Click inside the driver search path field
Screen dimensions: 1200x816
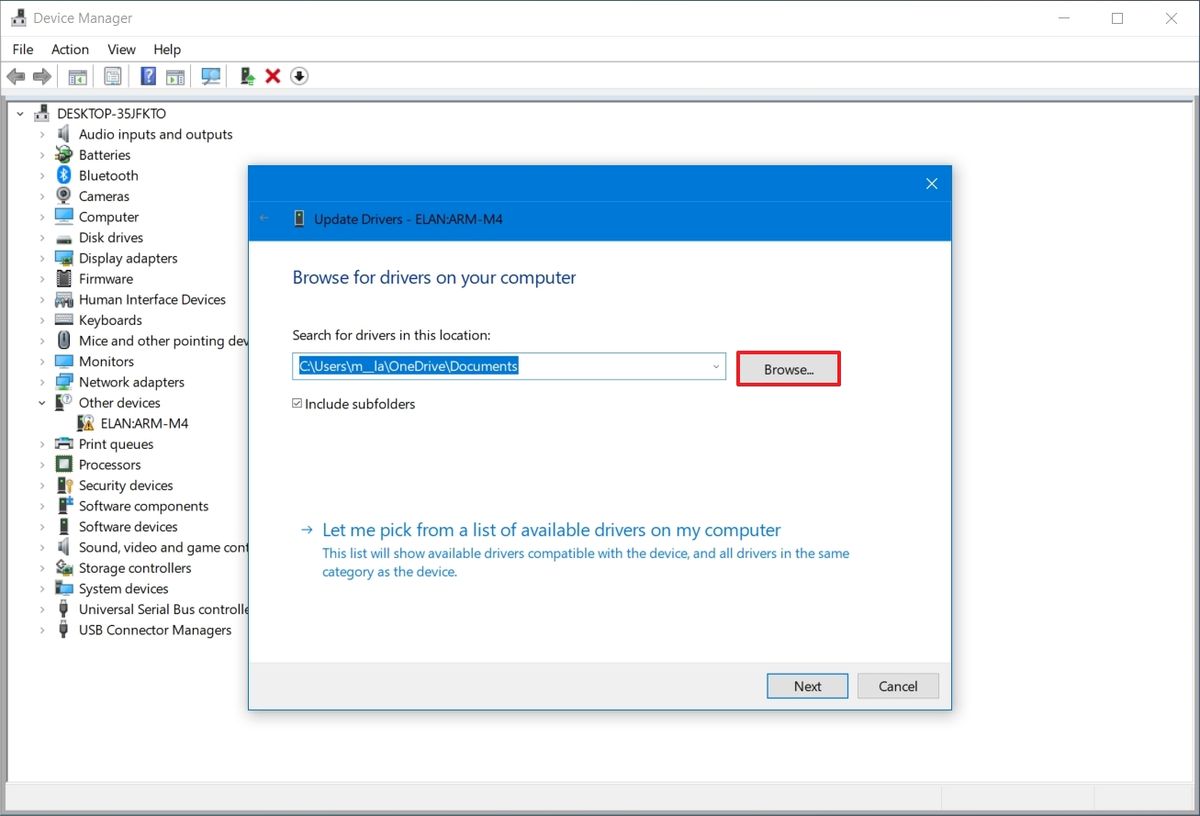[500, 366]
